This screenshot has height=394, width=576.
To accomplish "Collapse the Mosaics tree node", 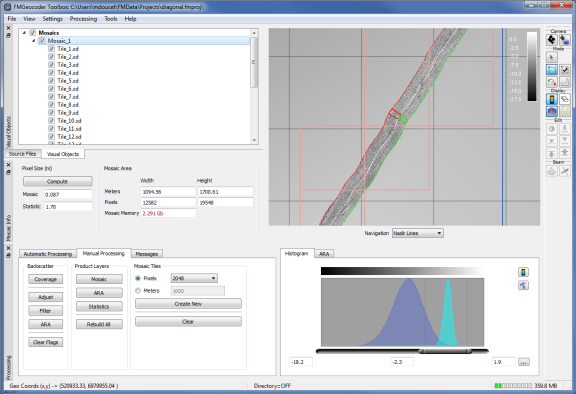I will tap(24, 33).
